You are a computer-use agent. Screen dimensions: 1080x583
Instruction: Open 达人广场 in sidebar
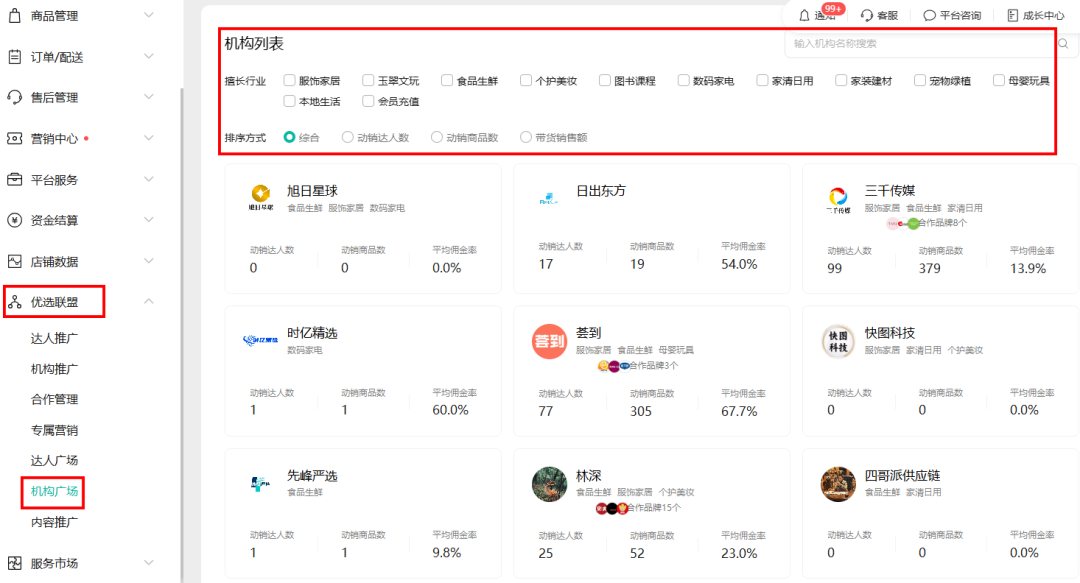(54, 460)
